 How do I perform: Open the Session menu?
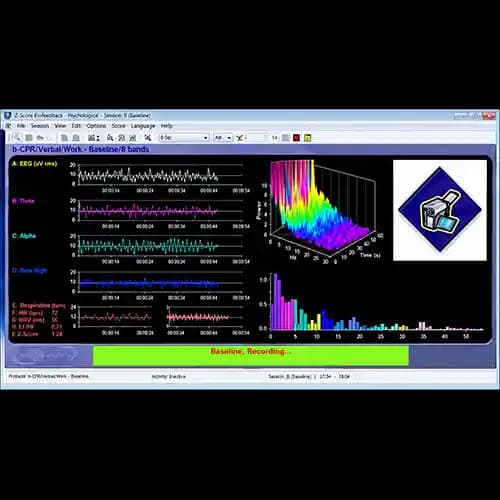click(x=40, y=126)
